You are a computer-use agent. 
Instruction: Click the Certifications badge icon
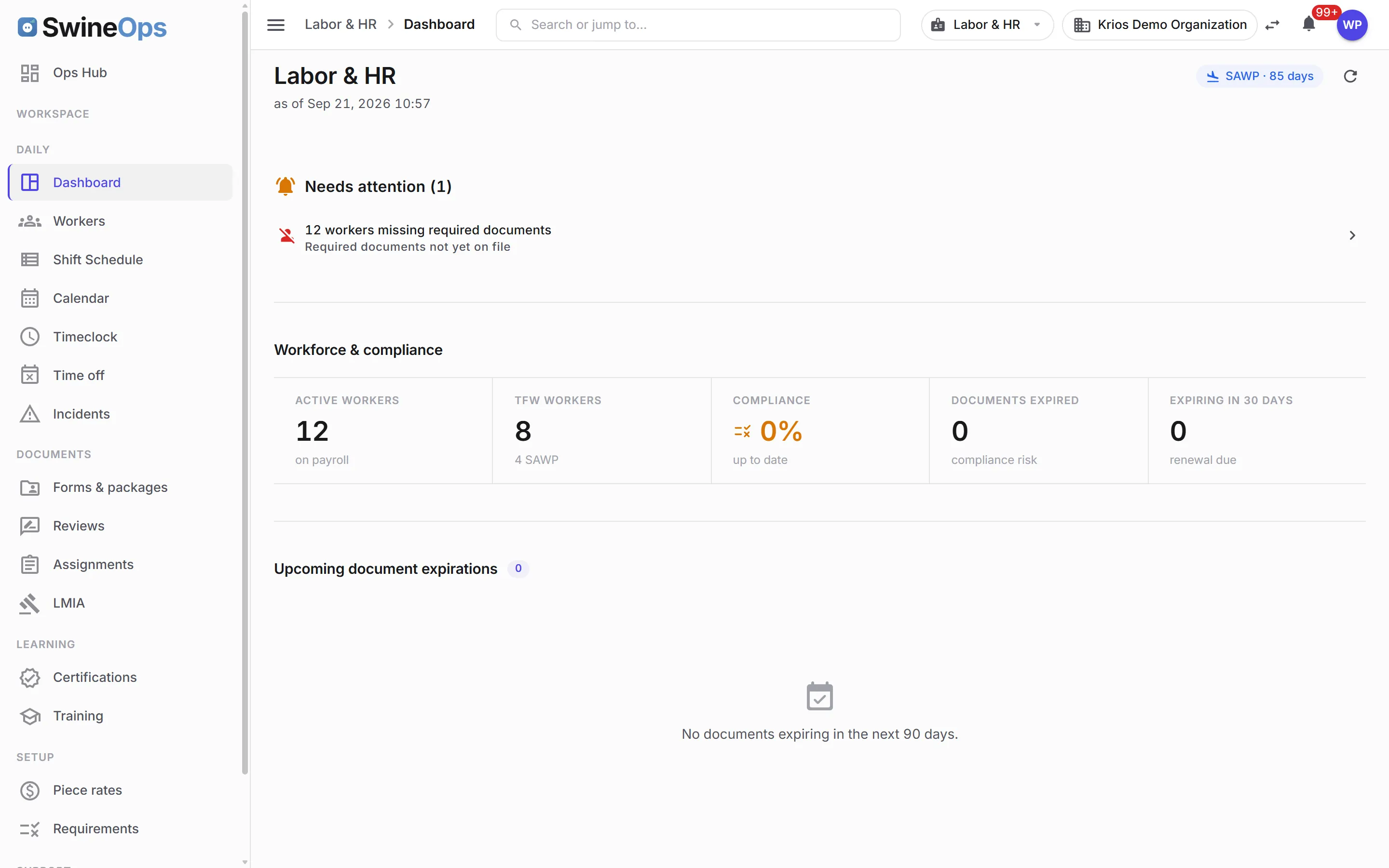point(30,678)
